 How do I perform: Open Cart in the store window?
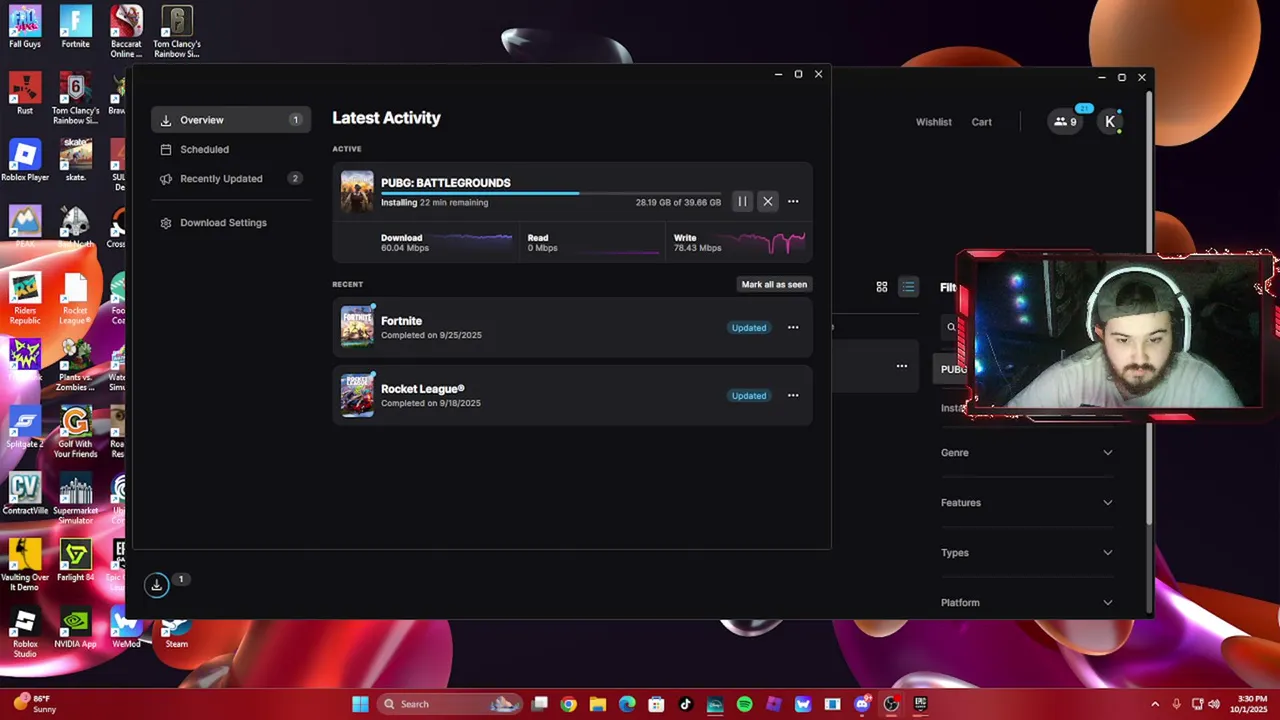pos(982,122)
